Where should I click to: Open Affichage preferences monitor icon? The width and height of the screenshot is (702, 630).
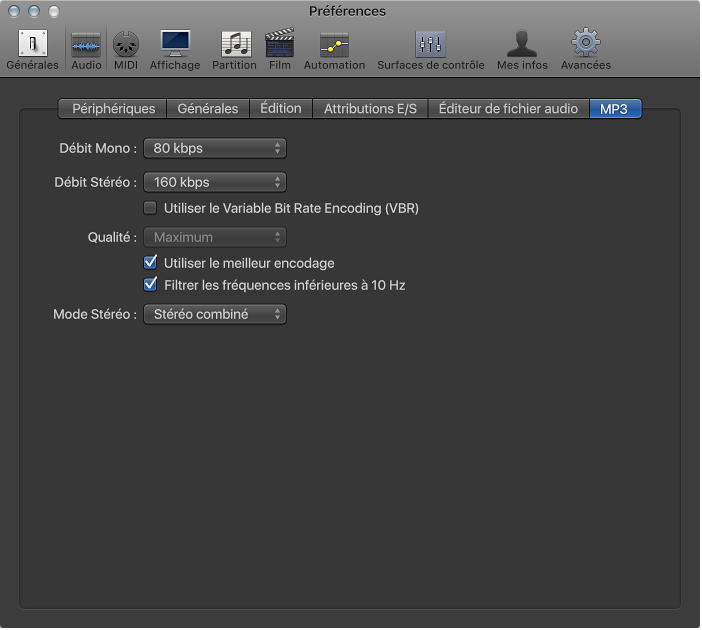[x=175, y=43]
